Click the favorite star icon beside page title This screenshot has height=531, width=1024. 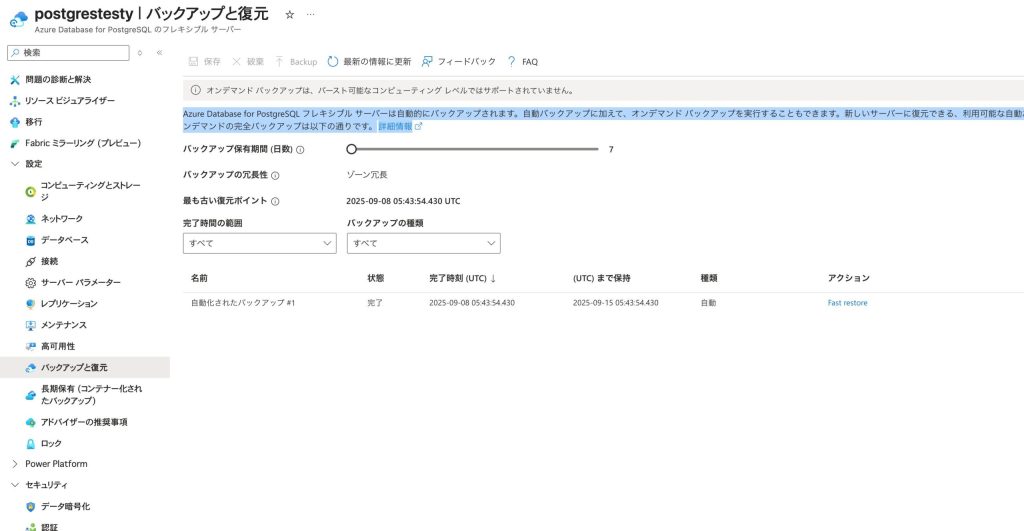(x=290, y=15)
